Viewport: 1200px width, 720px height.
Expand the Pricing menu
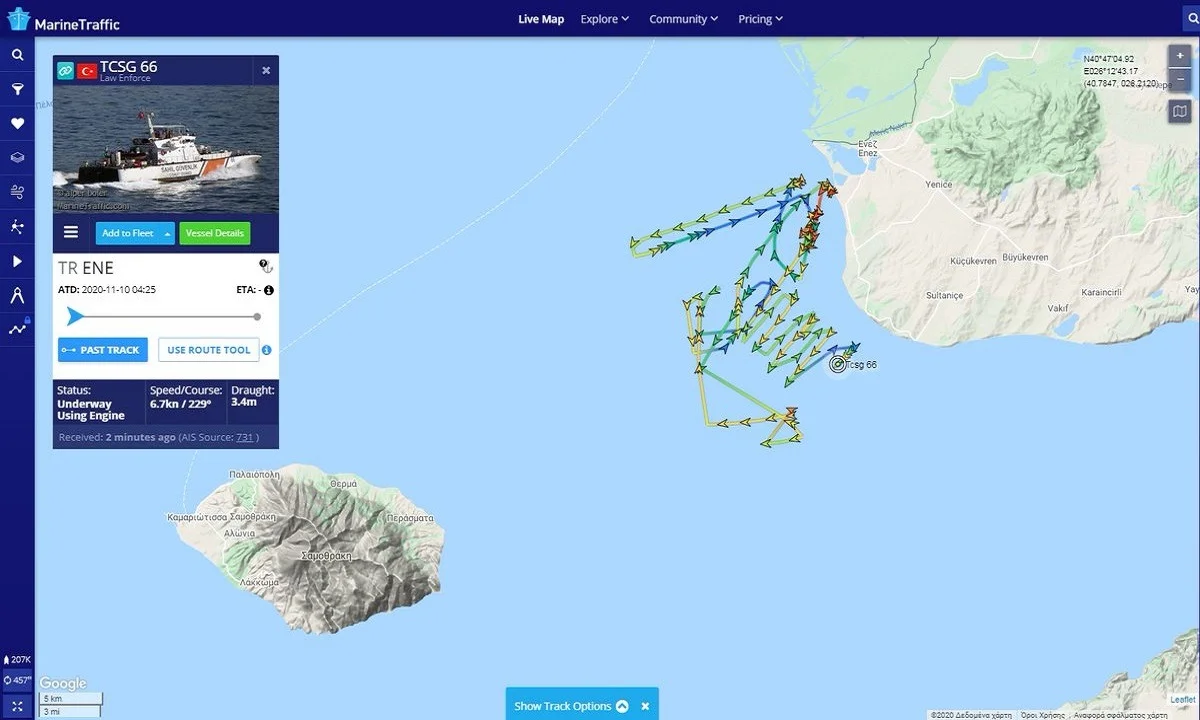[760, 19]
